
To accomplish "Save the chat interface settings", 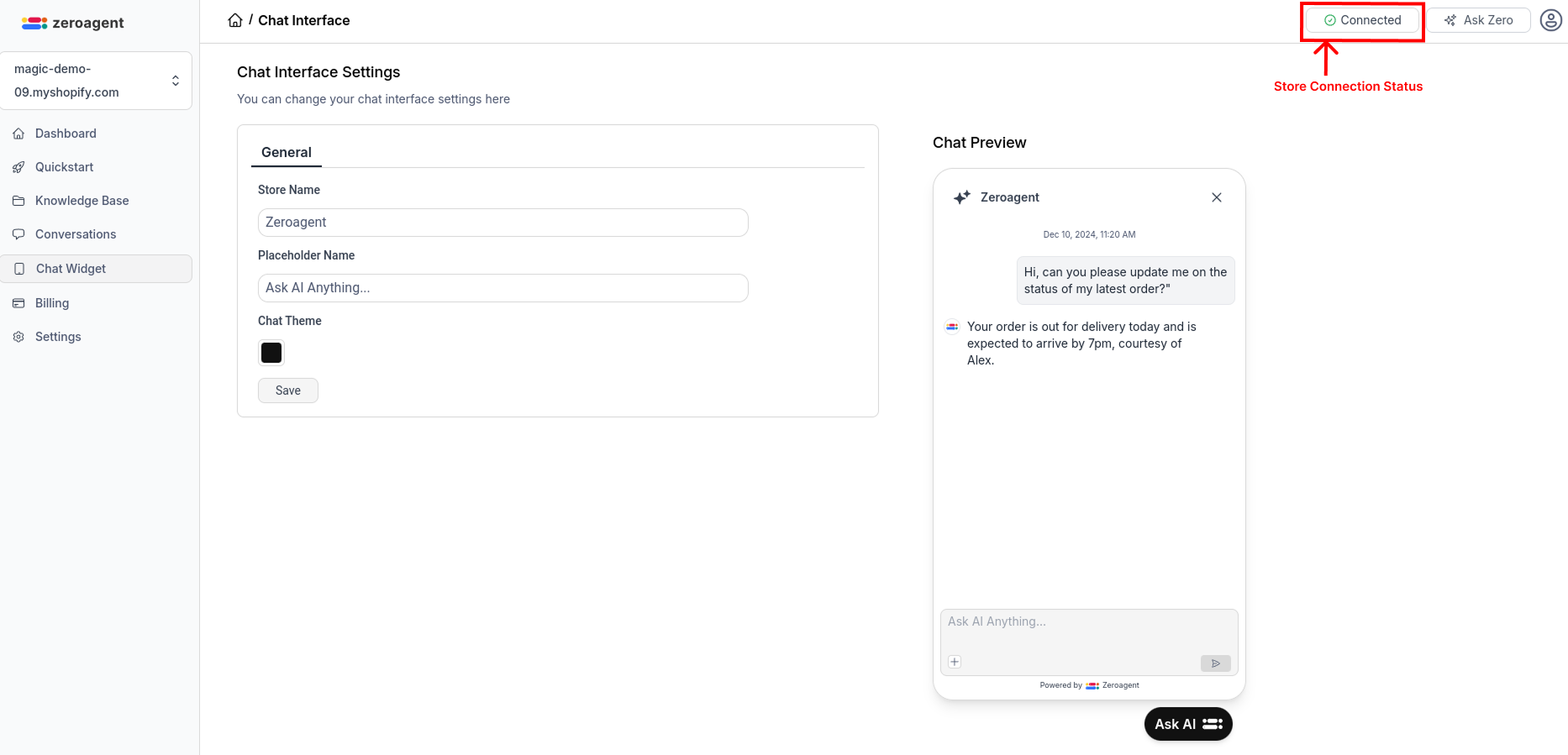I will point(287,390).
